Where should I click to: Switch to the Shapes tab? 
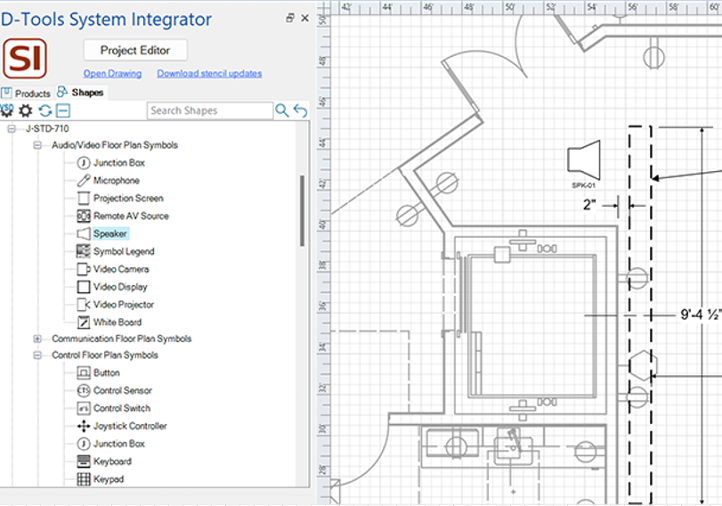click(81, 93)
